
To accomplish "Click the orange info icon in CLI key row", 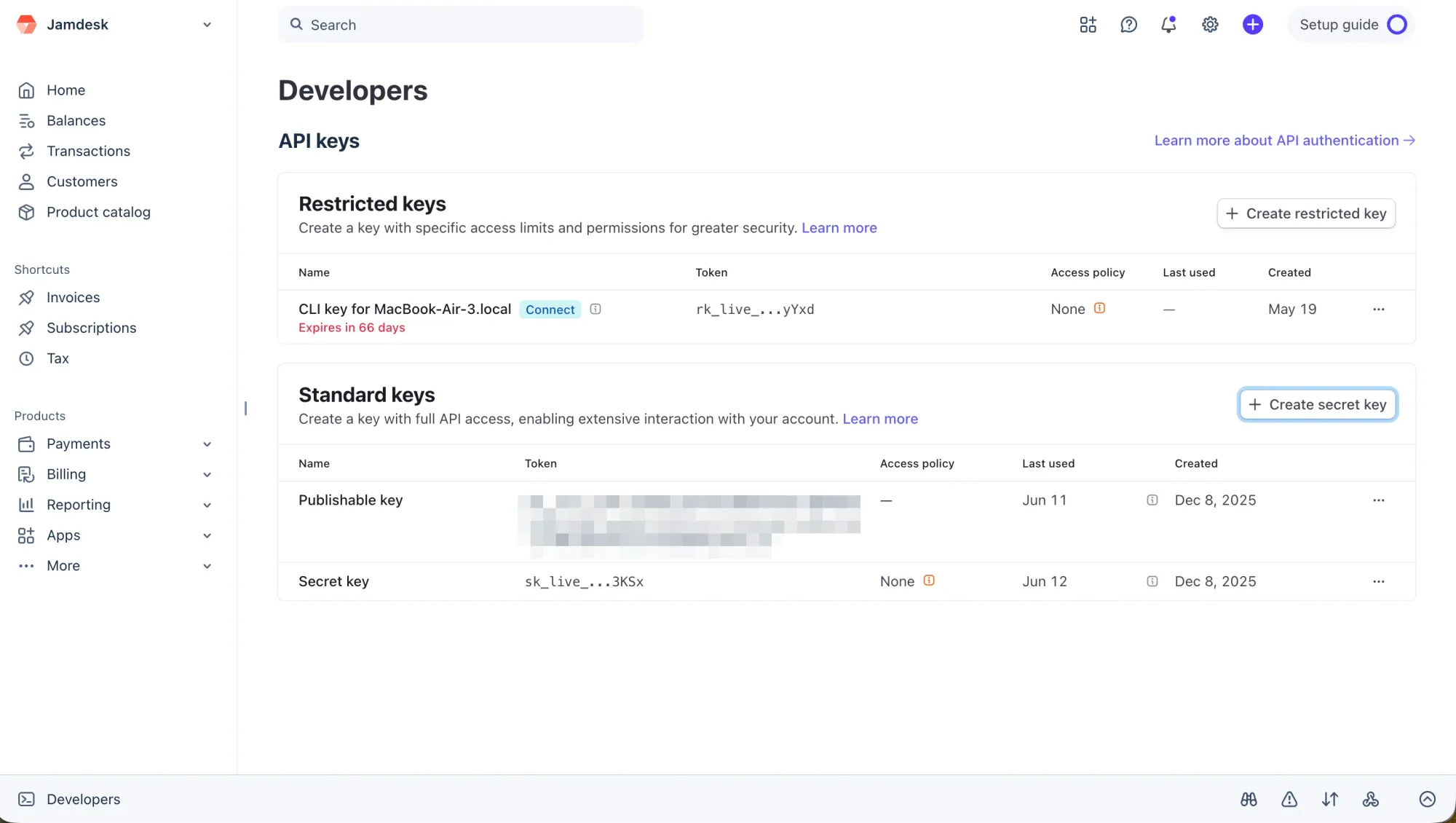I will (1099, 309).
